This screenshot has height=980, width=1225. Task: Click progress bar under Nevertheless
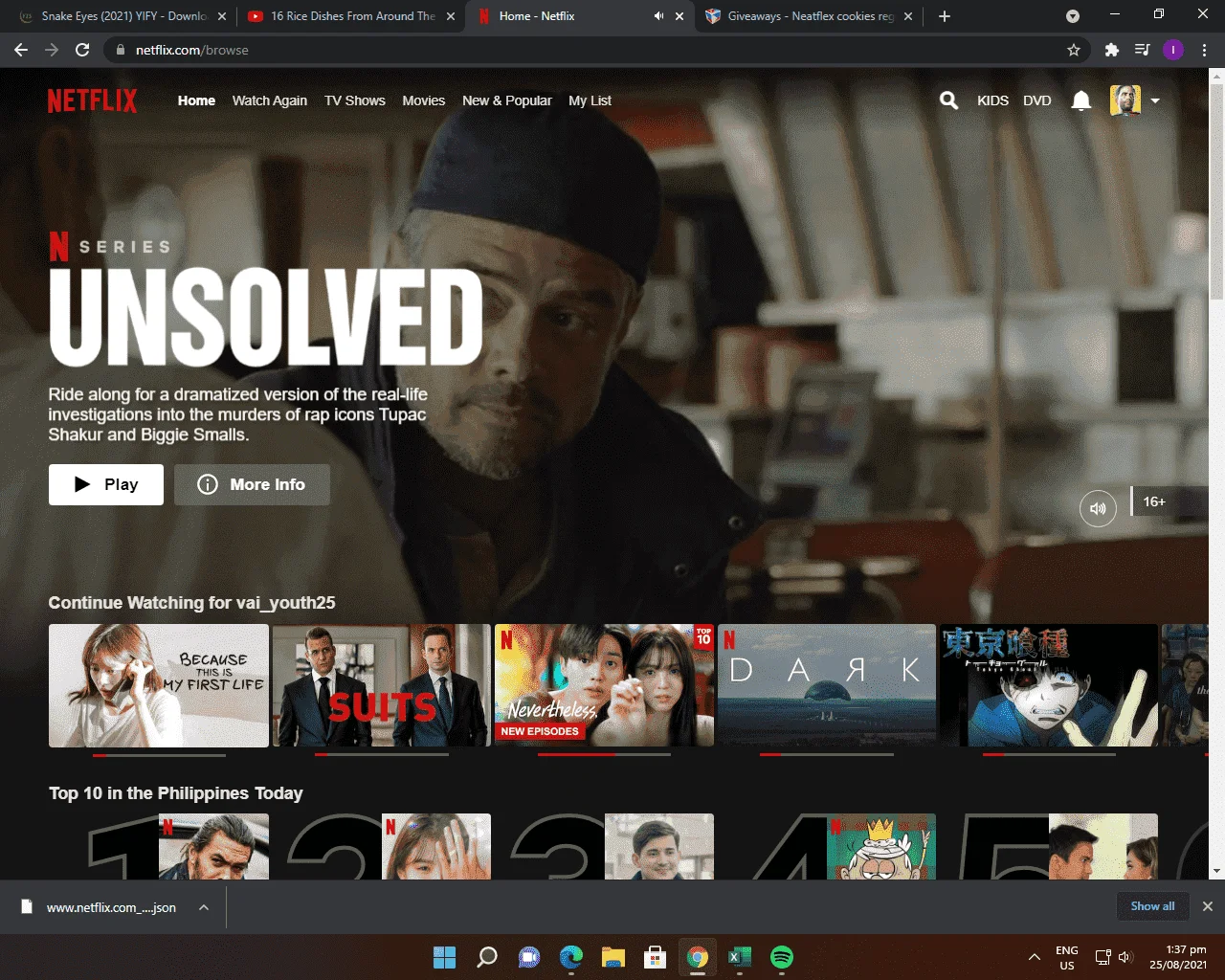click(x=604, y=754)
